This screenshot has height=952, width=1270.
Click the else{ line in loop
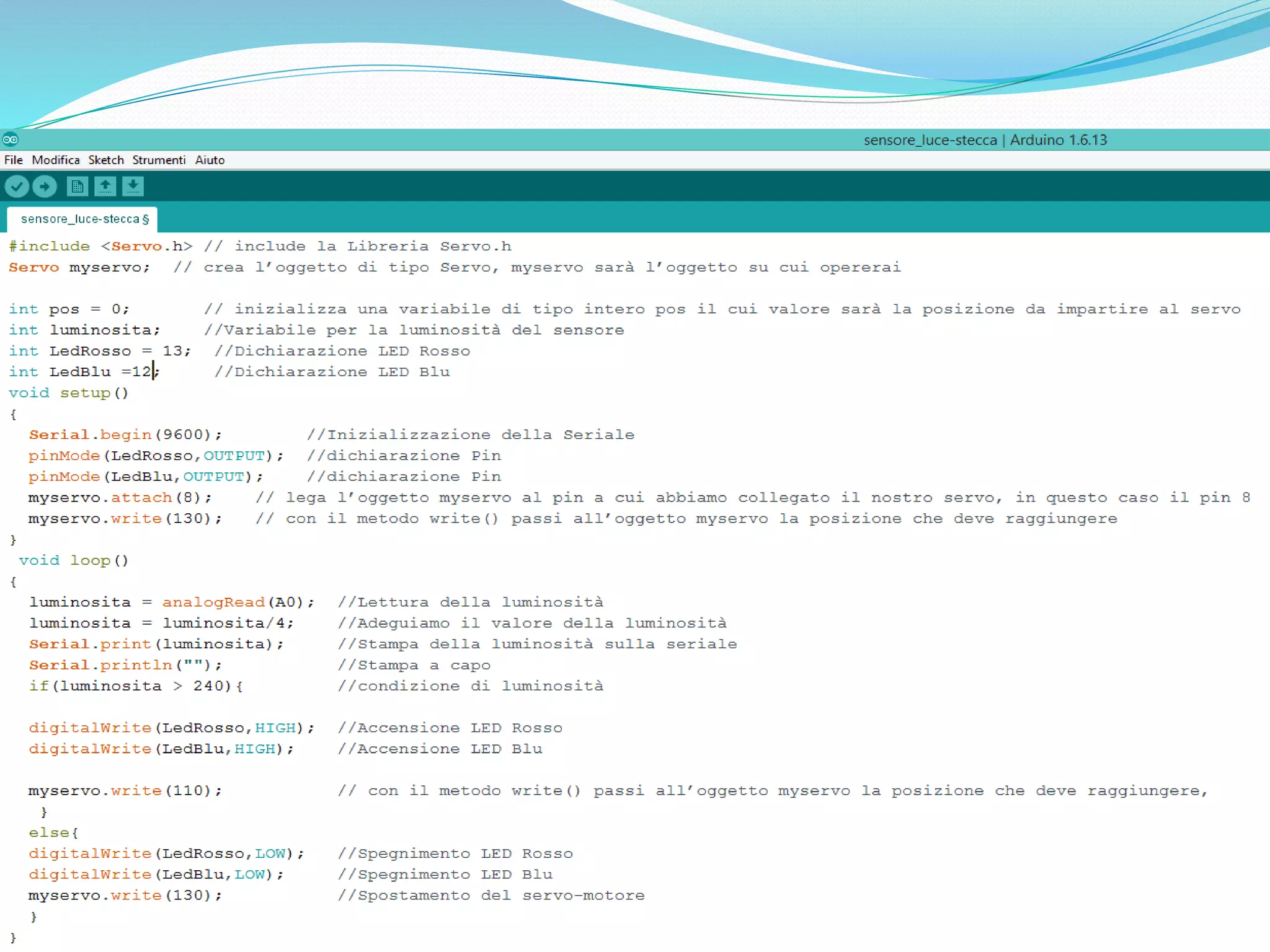[x=53, y=833]
